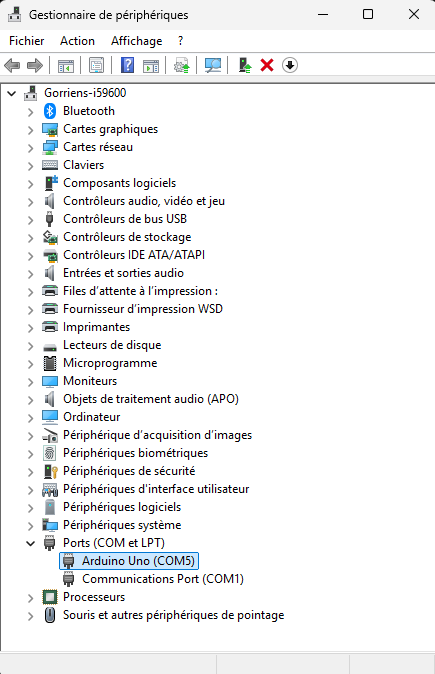Collapse the Ports (COM et LPT) chevron
435x674 pixels.
(30, 543)
